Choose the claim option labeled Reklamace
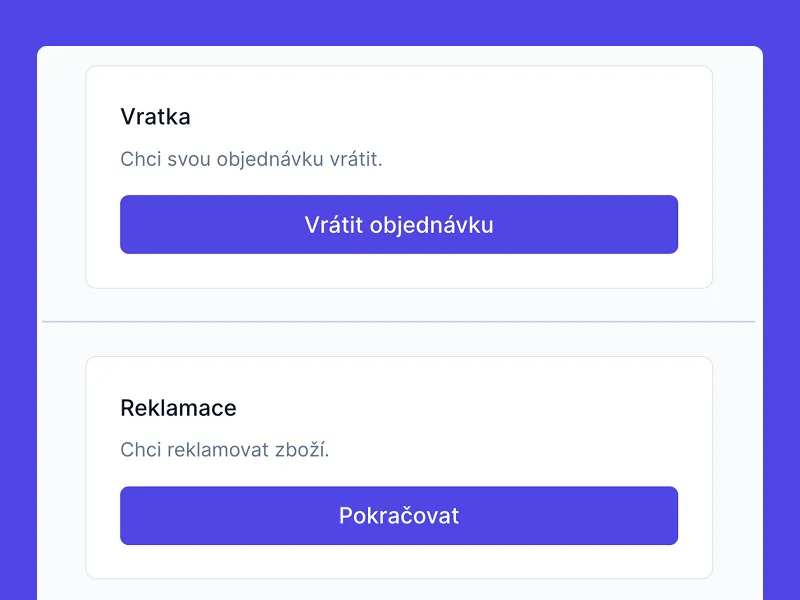Screen dimensions: 800x600 click(x=178, y=408)
